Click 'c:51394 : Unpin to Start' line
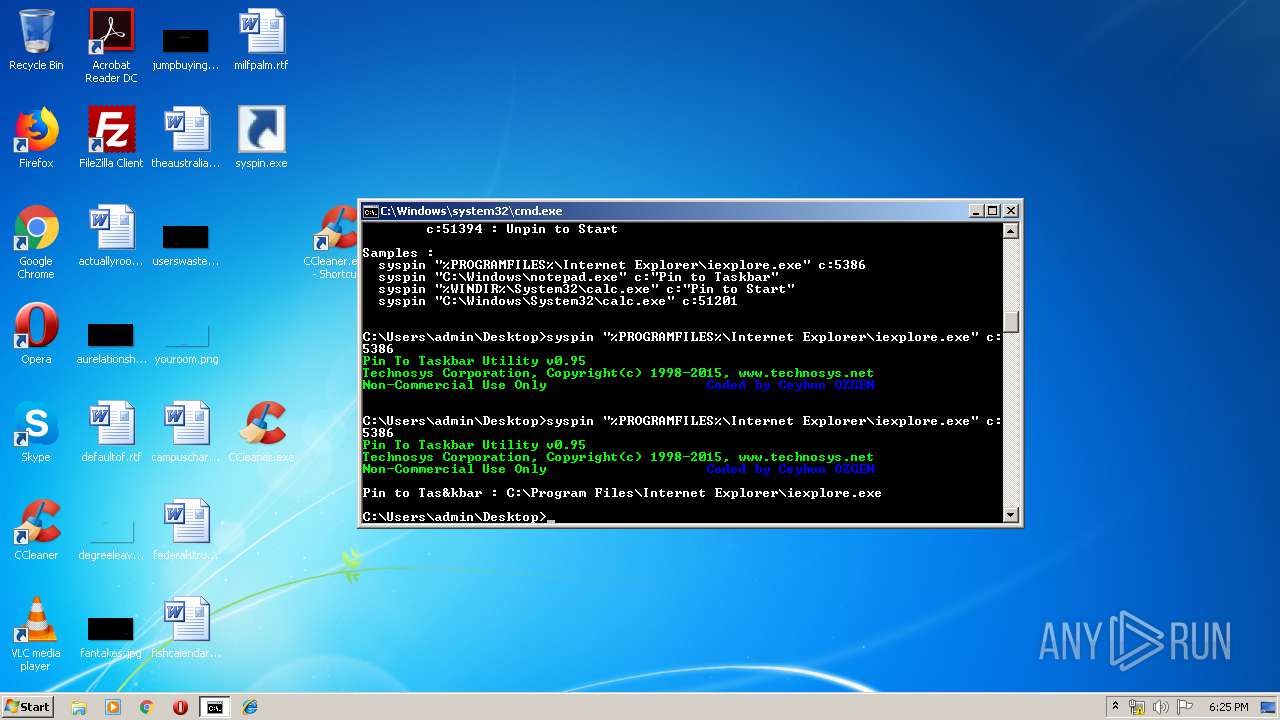 pos(522,229)
